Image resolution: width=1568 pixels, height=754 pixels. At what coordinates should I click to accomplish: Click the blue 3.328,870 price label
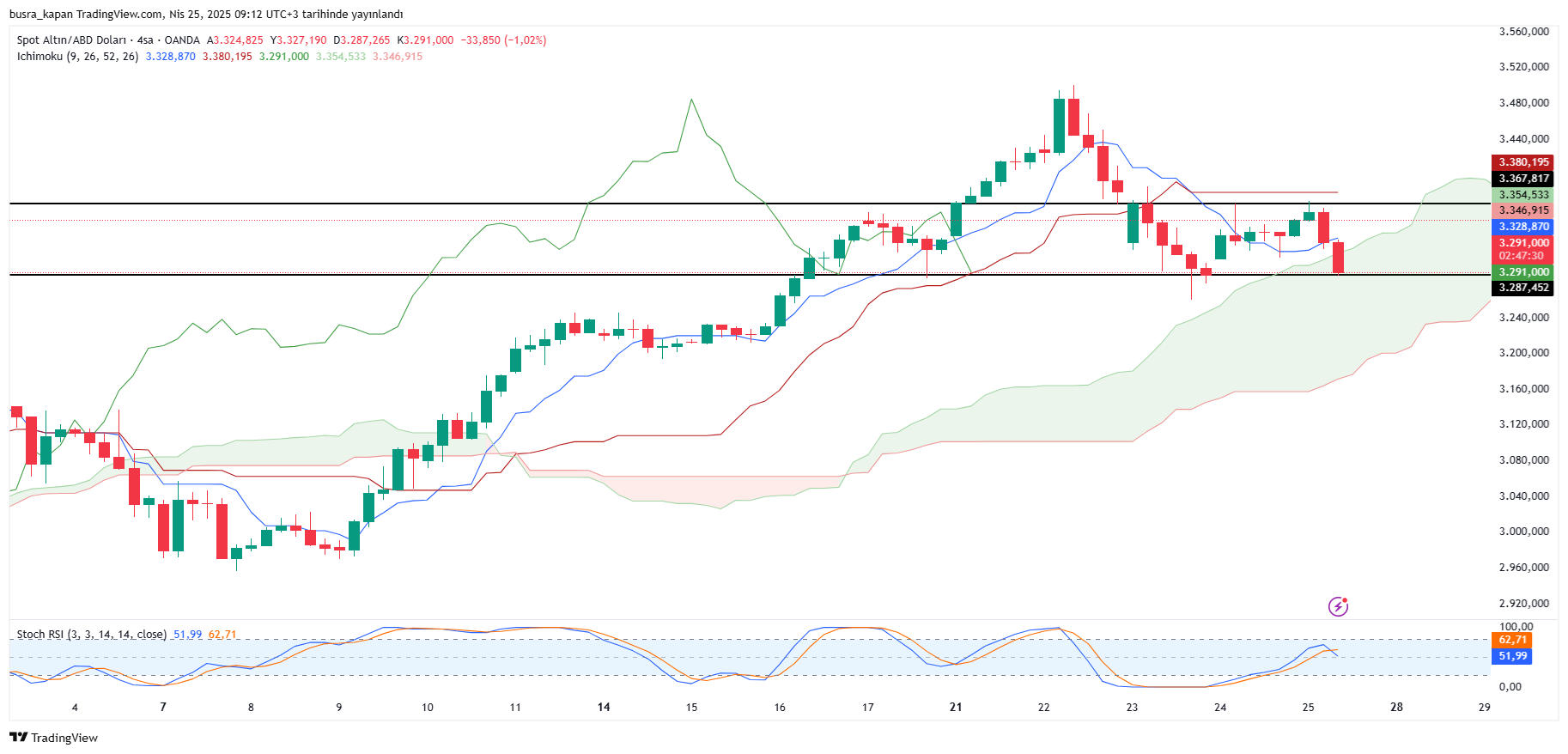click(1523, 227)
